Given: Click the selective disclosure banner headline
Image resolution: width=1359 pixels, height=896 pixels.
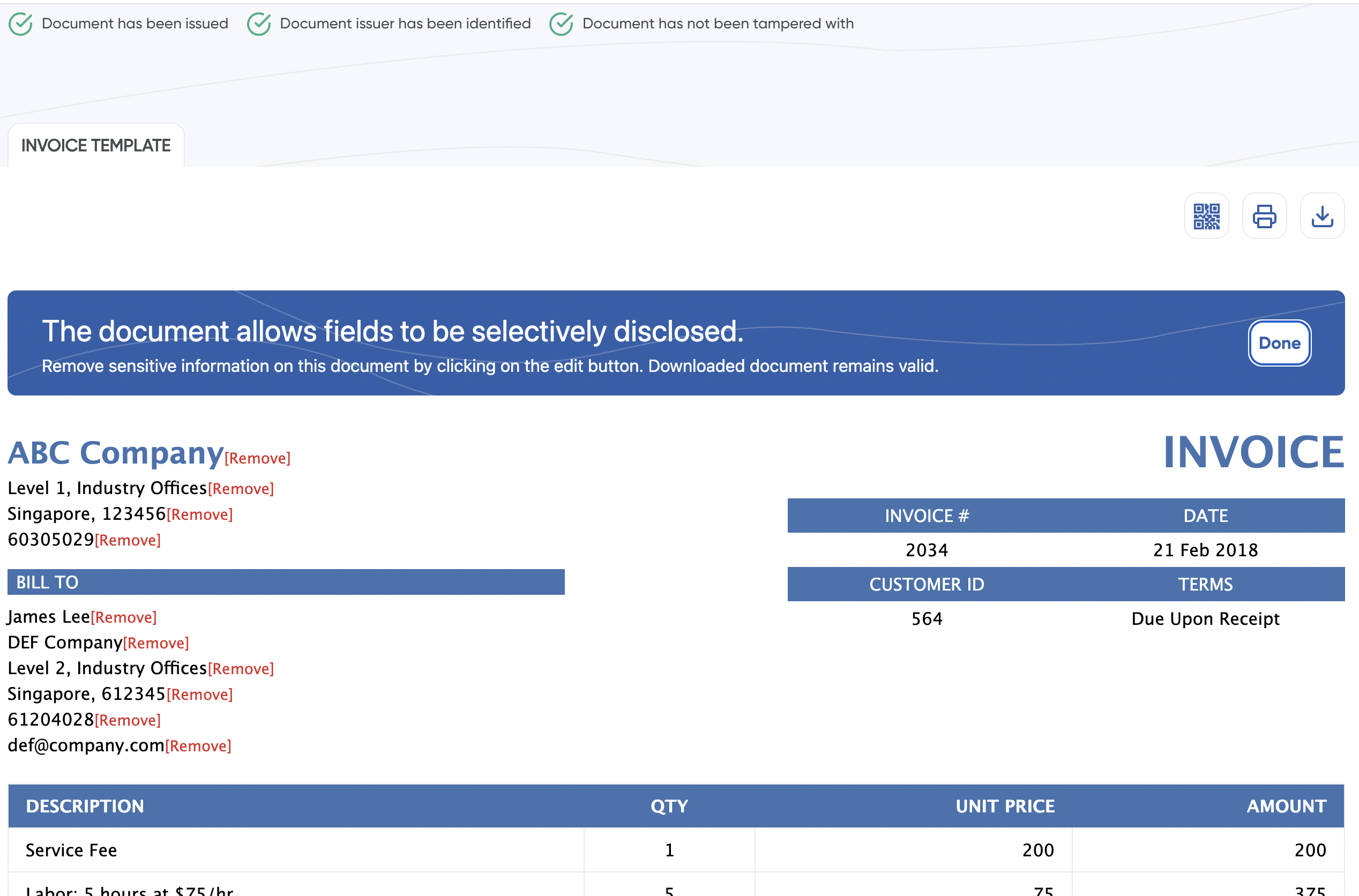Looking at the screenshot, I should [x=393, y=331].
